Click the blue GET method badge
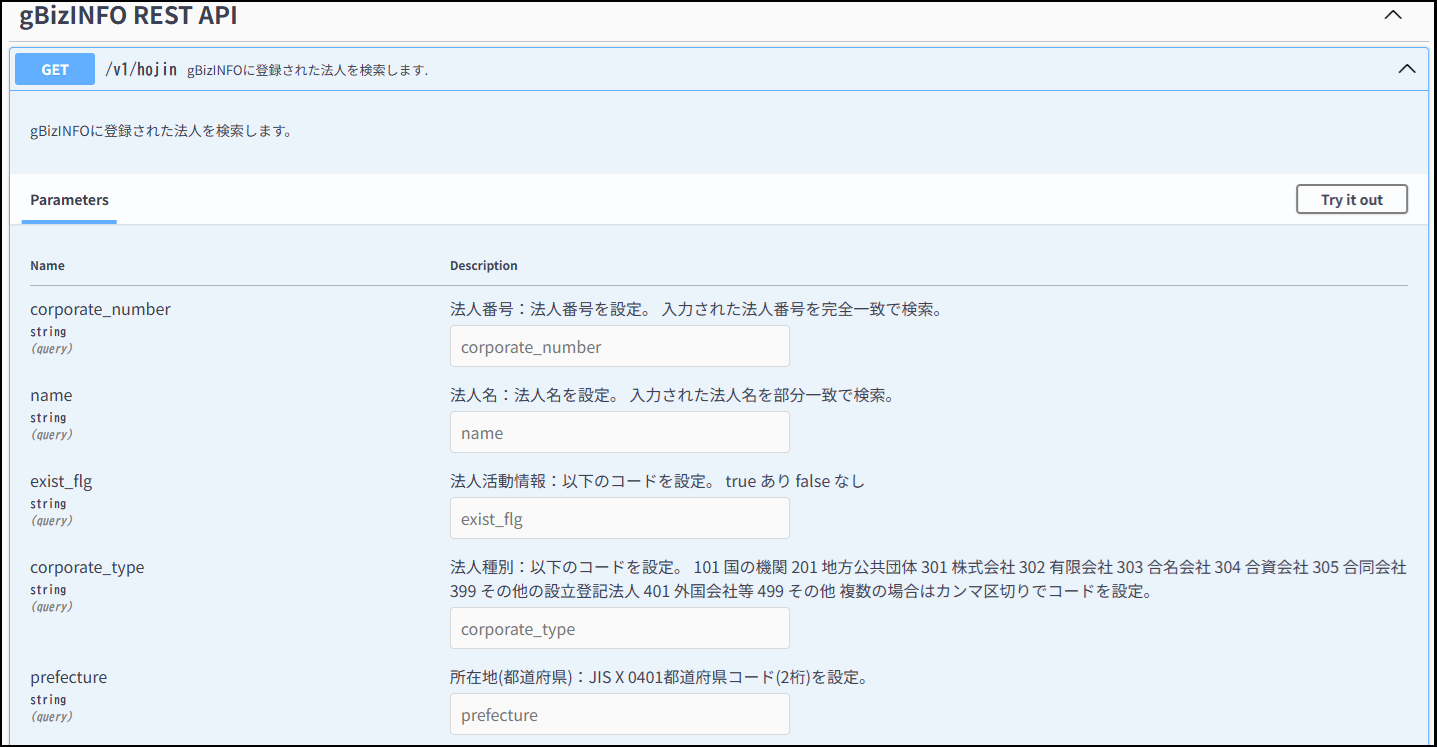The image size is (1437, 747). click(55, 69)
